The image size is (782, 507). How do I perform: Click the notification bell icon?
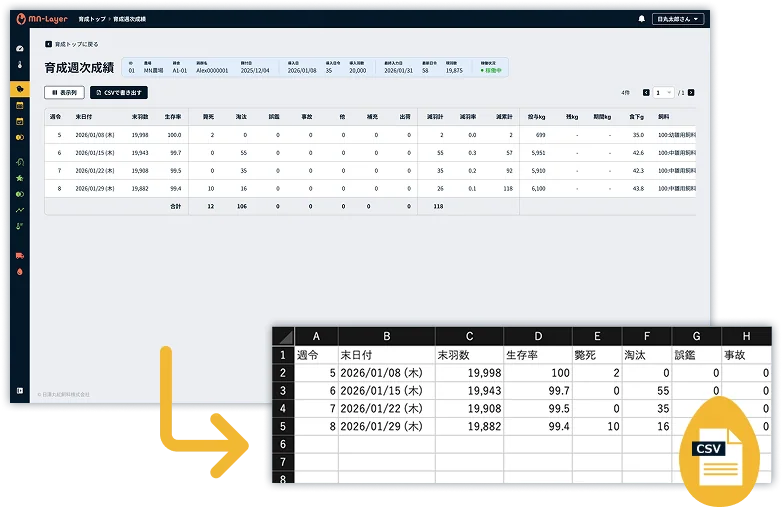tap(641, 19)
